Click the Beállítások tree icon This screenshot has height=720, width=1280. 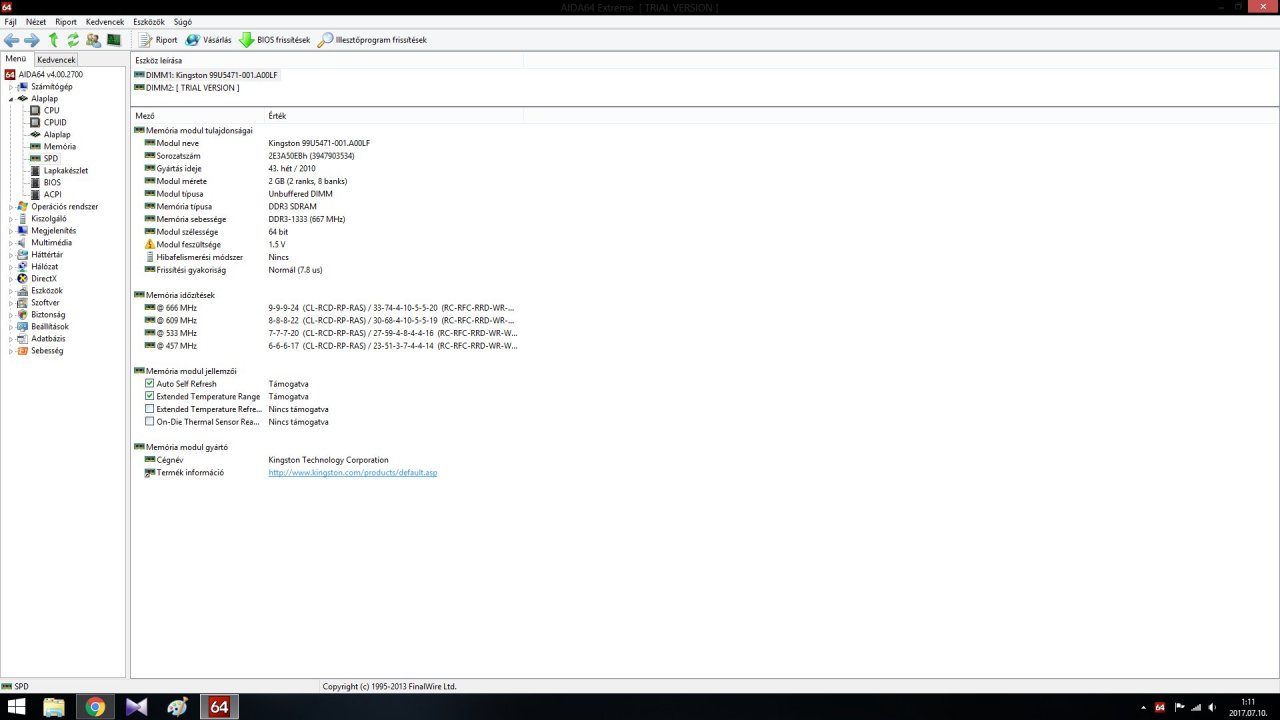coord(22,327)
